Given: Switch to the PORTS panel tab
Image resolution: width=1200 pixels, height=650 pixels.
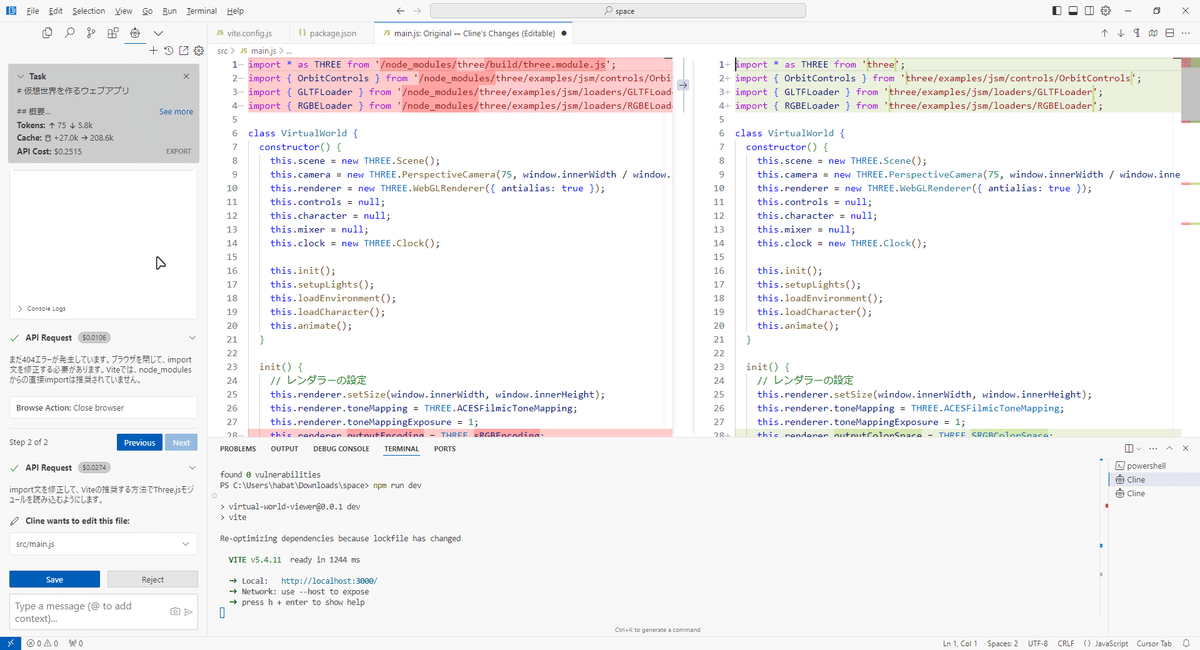Looking at the screenshot, I should [x=445, y=449].
